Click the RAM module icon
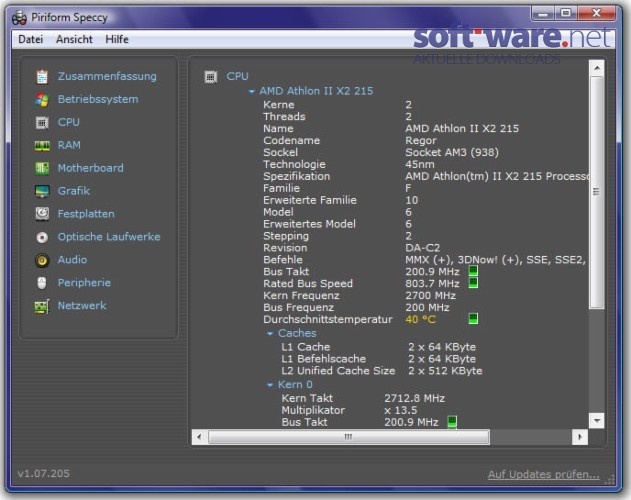 [42, 145]
